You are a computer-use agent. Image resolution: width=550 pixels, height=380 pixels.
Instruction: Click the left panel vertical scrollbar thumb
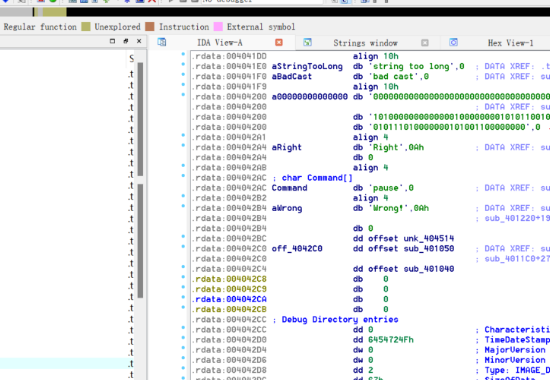click(x=140, y=119)
